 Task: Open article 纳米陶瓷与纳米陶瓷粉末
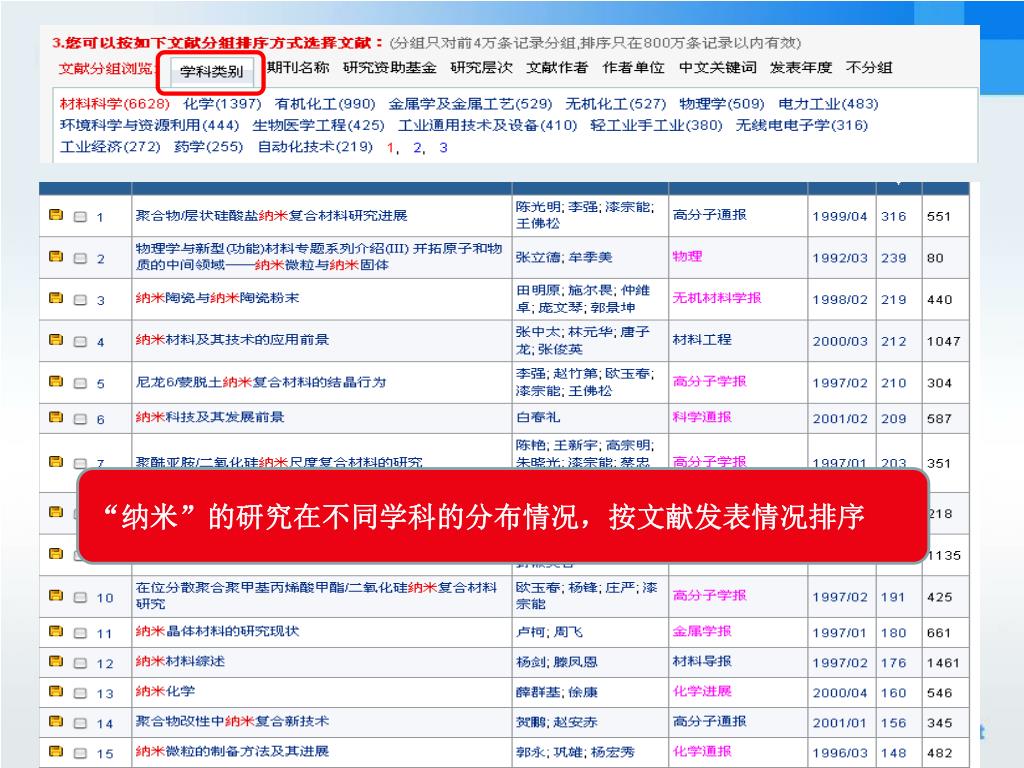[x=217, y=298]
